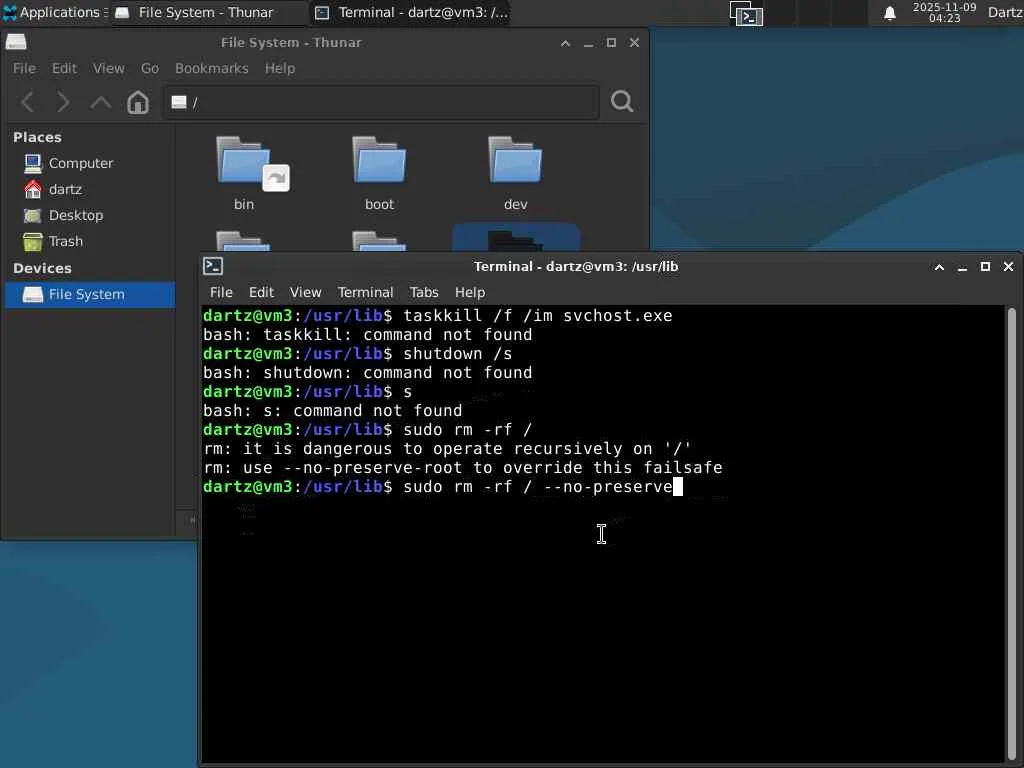Click Thunar window title bar drive icon

[16, 42]
